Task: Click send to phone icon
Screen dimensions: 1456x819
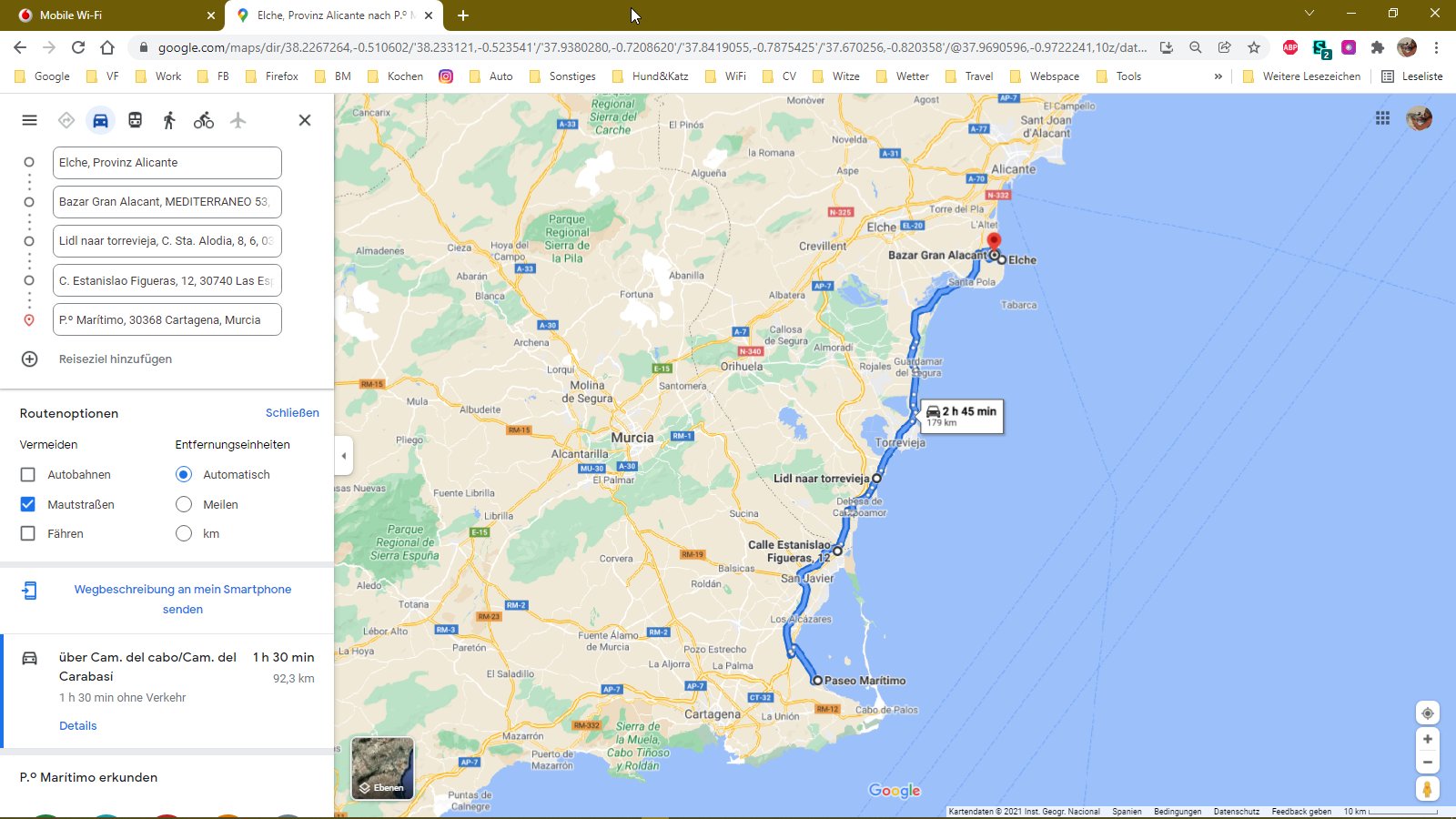Action: pos(29,591)
